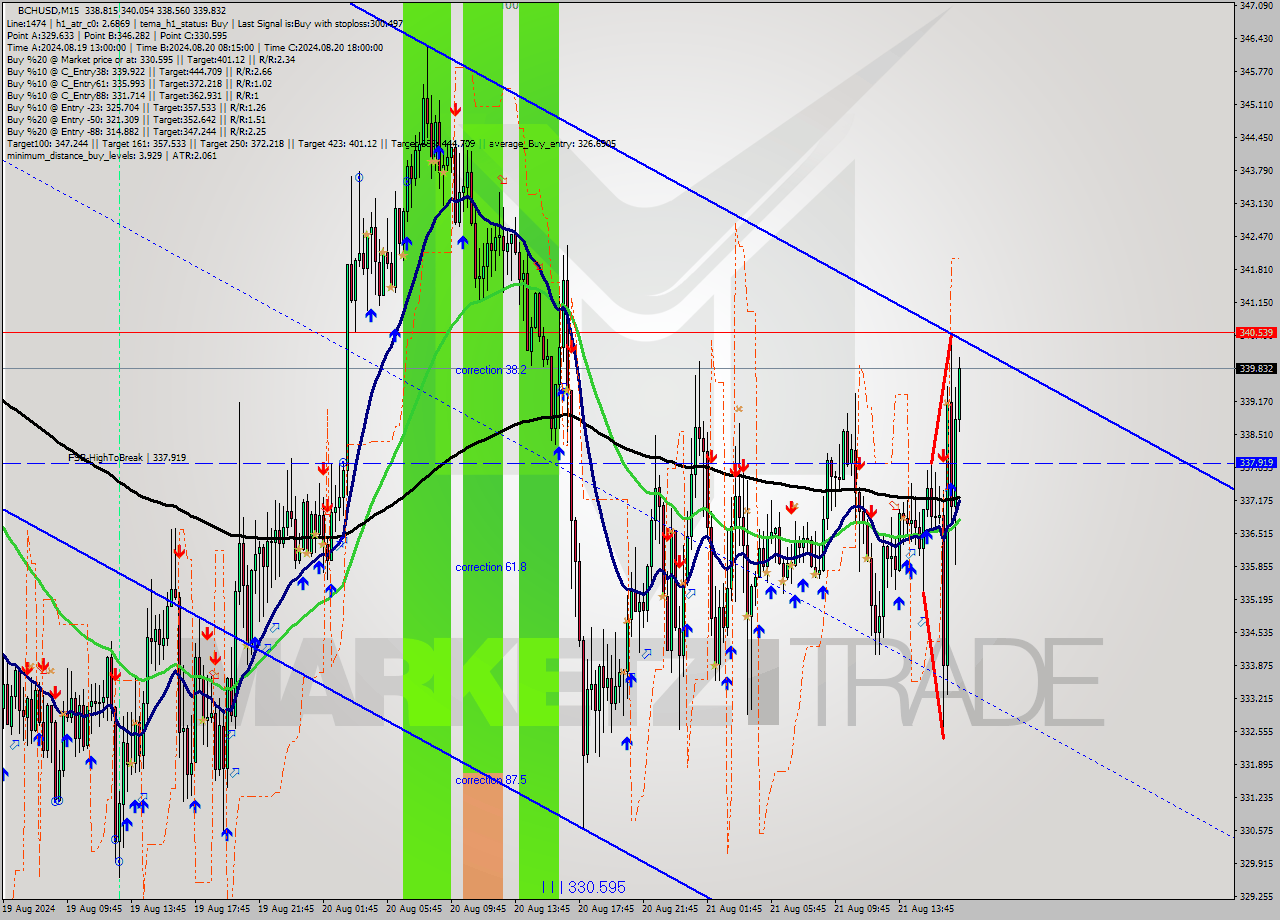
Task: Click the 'Line:1474' status text line
Action: 205,23
